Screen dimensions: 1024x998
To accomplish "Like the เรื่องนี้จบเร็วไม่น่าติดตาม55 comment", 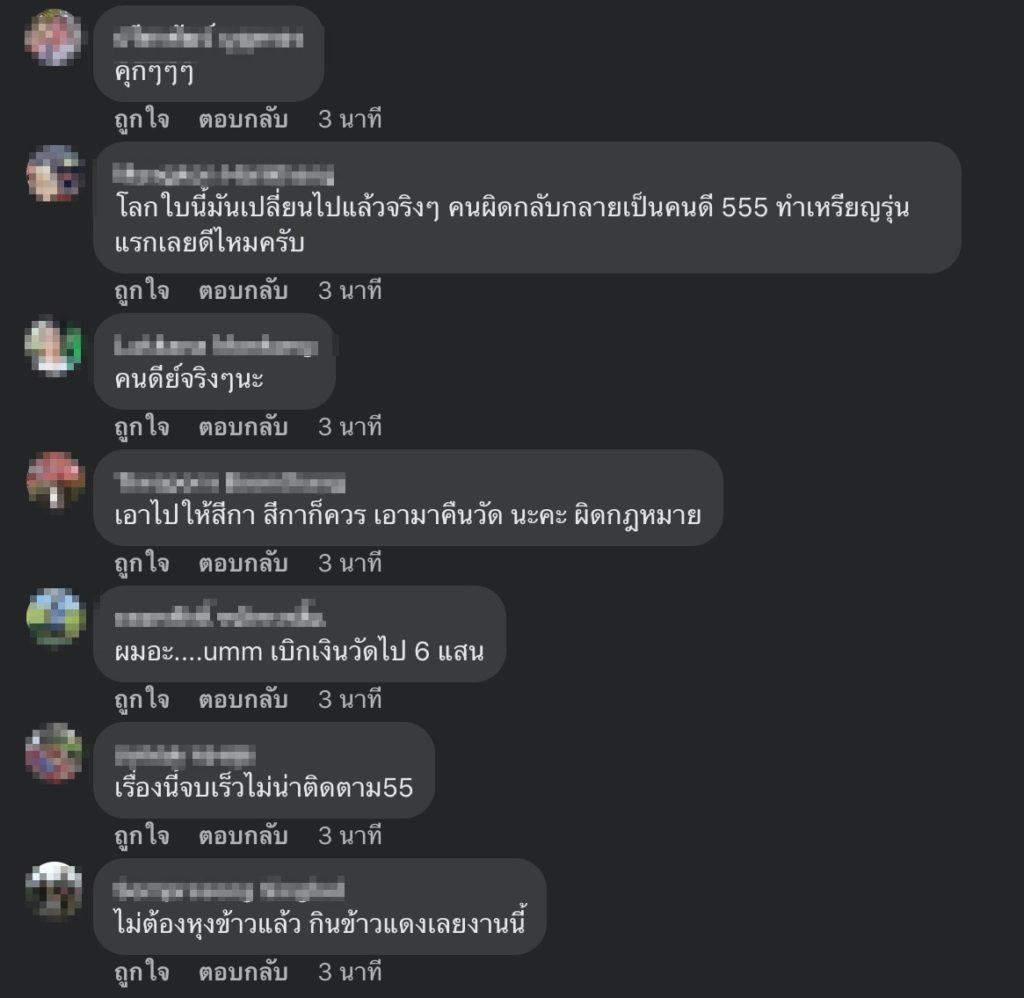I will click(142, 837).
